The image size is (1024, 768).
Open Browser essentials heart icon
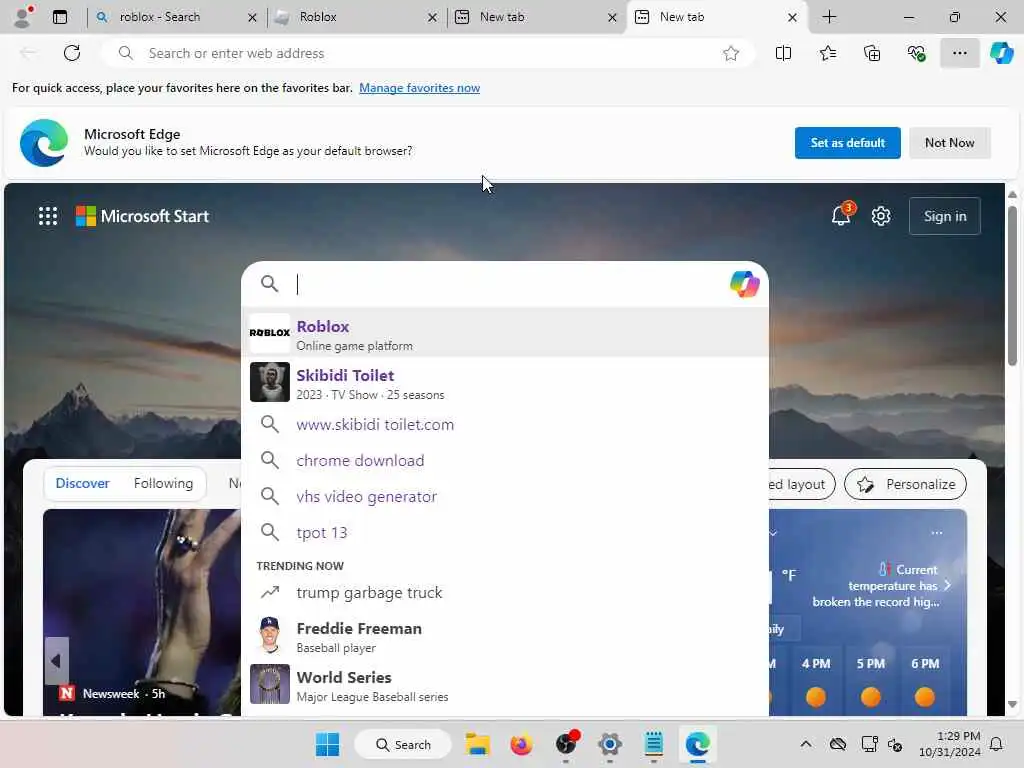[x=916, y=53]
